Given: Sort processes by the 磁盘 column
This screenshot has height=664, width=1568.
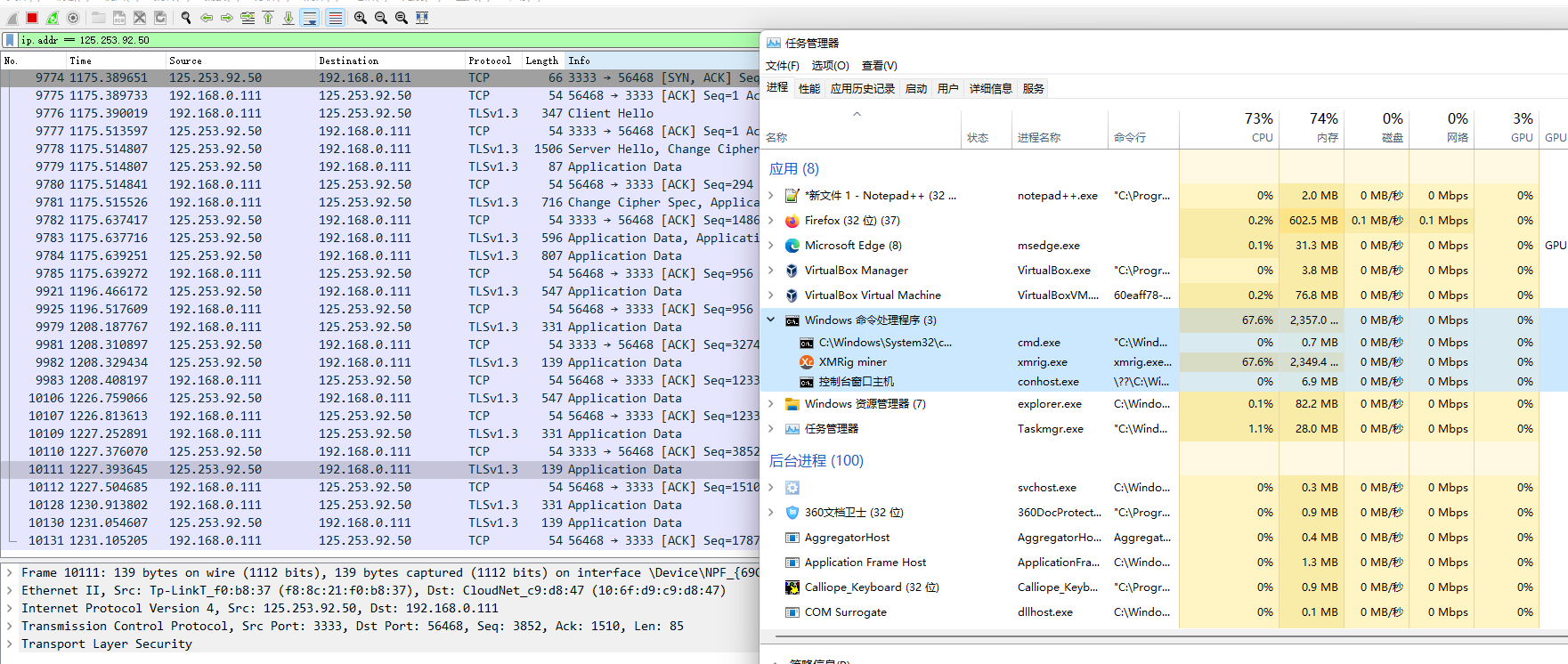Looking at the screenshot, I should coord(1377,128).
